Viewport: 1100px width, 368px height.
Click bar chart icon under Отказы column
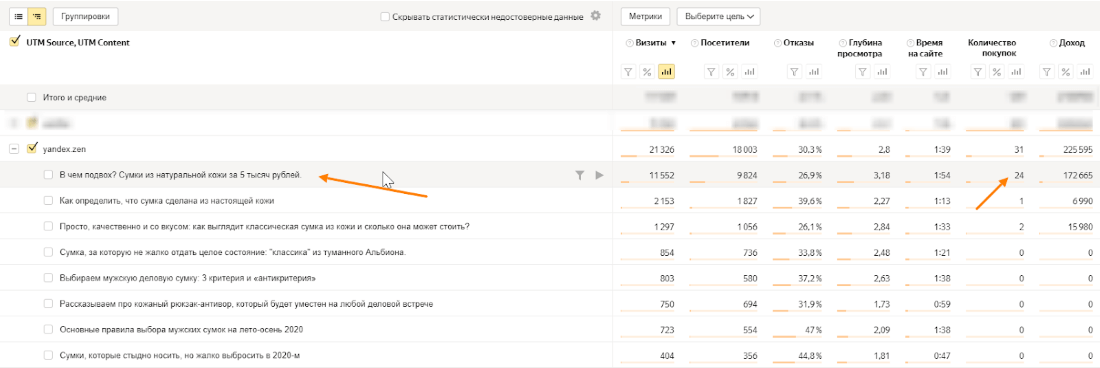(x=814, y=71)
